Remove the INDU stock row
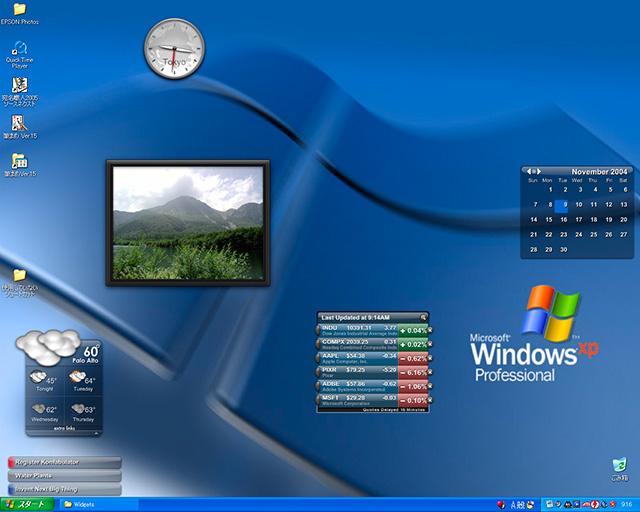Viewport: 640px width, 512px height. 430,330
